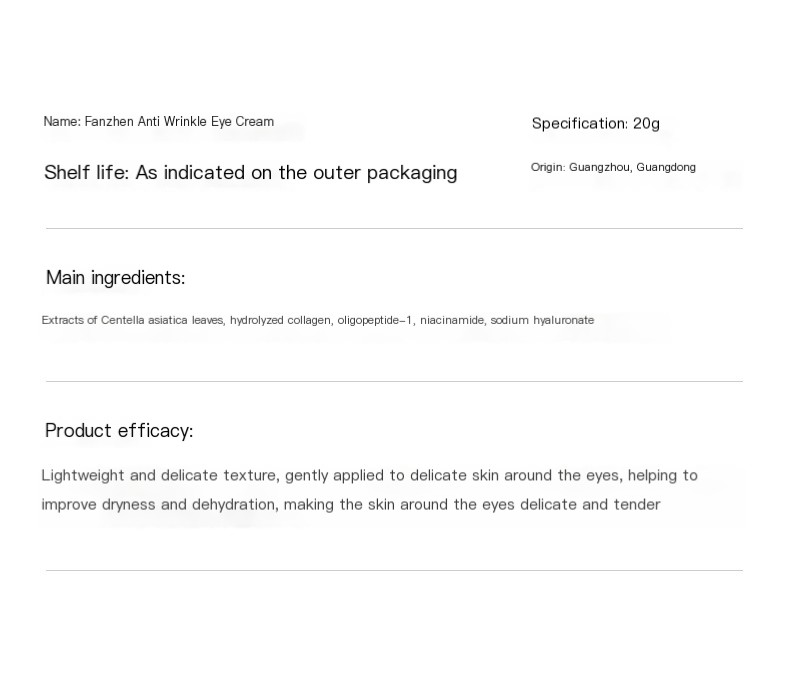Viewport: 790px width, 691px height.
Task: Click the product name "Fanzhen Anti Wrinkle Eye Cream"
Action: (x=179, y=122)
